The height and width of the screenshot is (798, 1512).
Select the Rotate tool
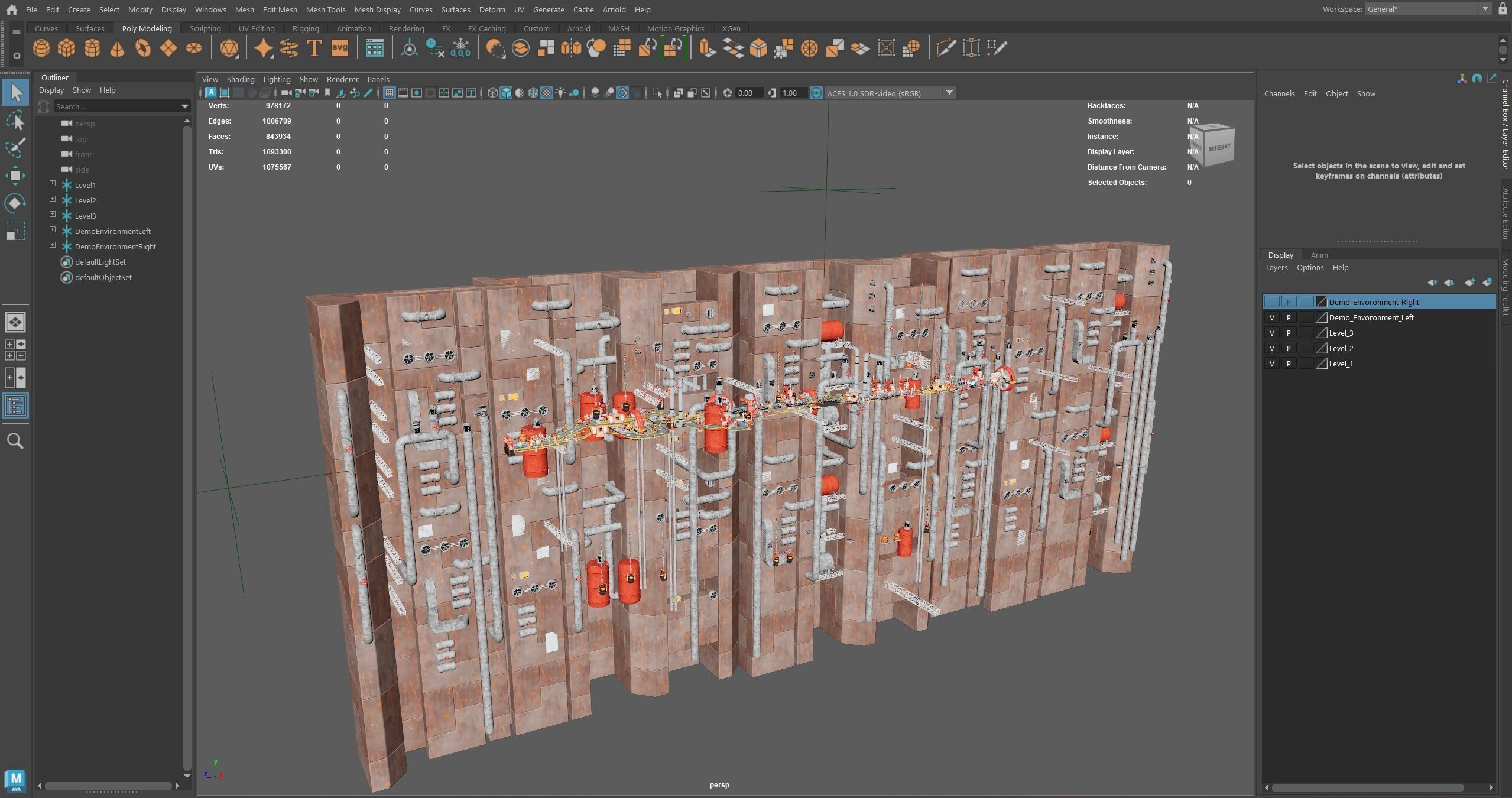15,203
